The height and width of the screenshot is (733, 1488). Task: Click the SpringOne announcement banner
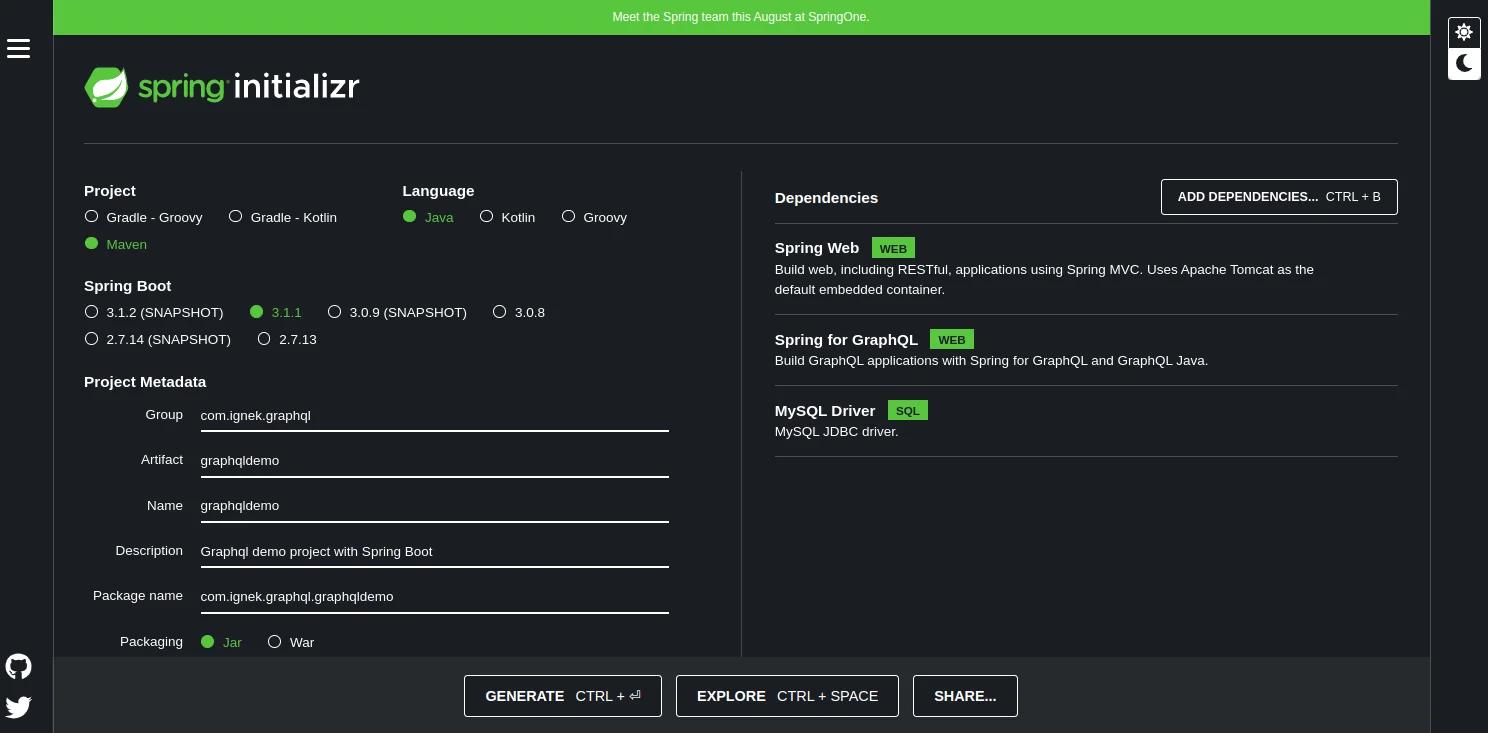pos(741,17)
